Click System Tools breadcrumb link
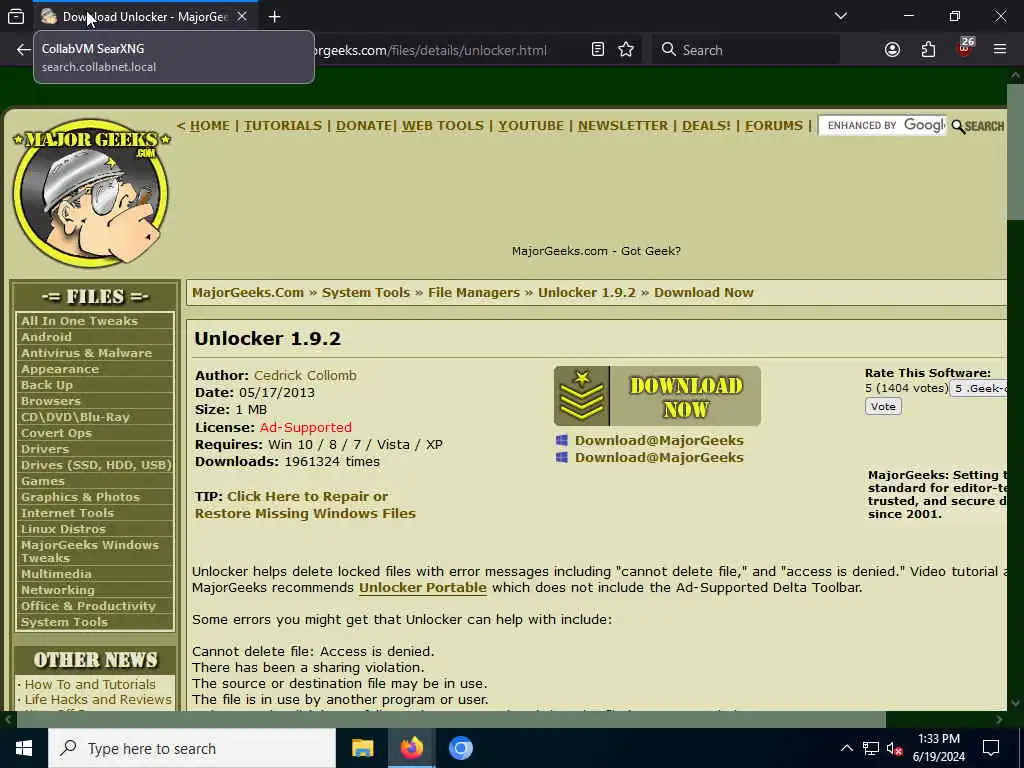This screenshot has width=1024, height=768. 366,293
